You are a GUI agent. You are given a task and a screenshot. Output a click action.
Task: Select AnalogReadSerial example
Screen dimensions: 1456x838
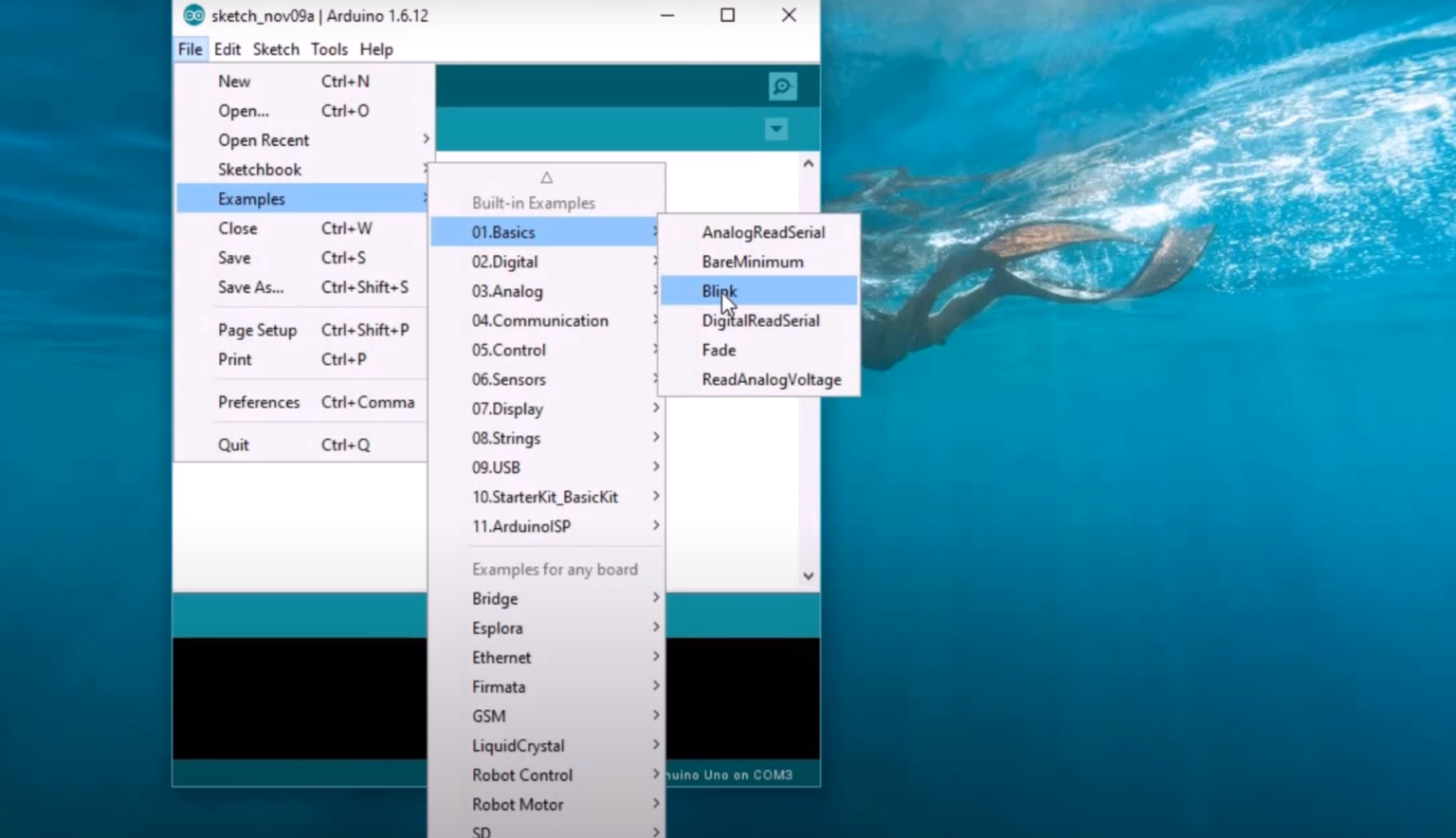(763, 232)
